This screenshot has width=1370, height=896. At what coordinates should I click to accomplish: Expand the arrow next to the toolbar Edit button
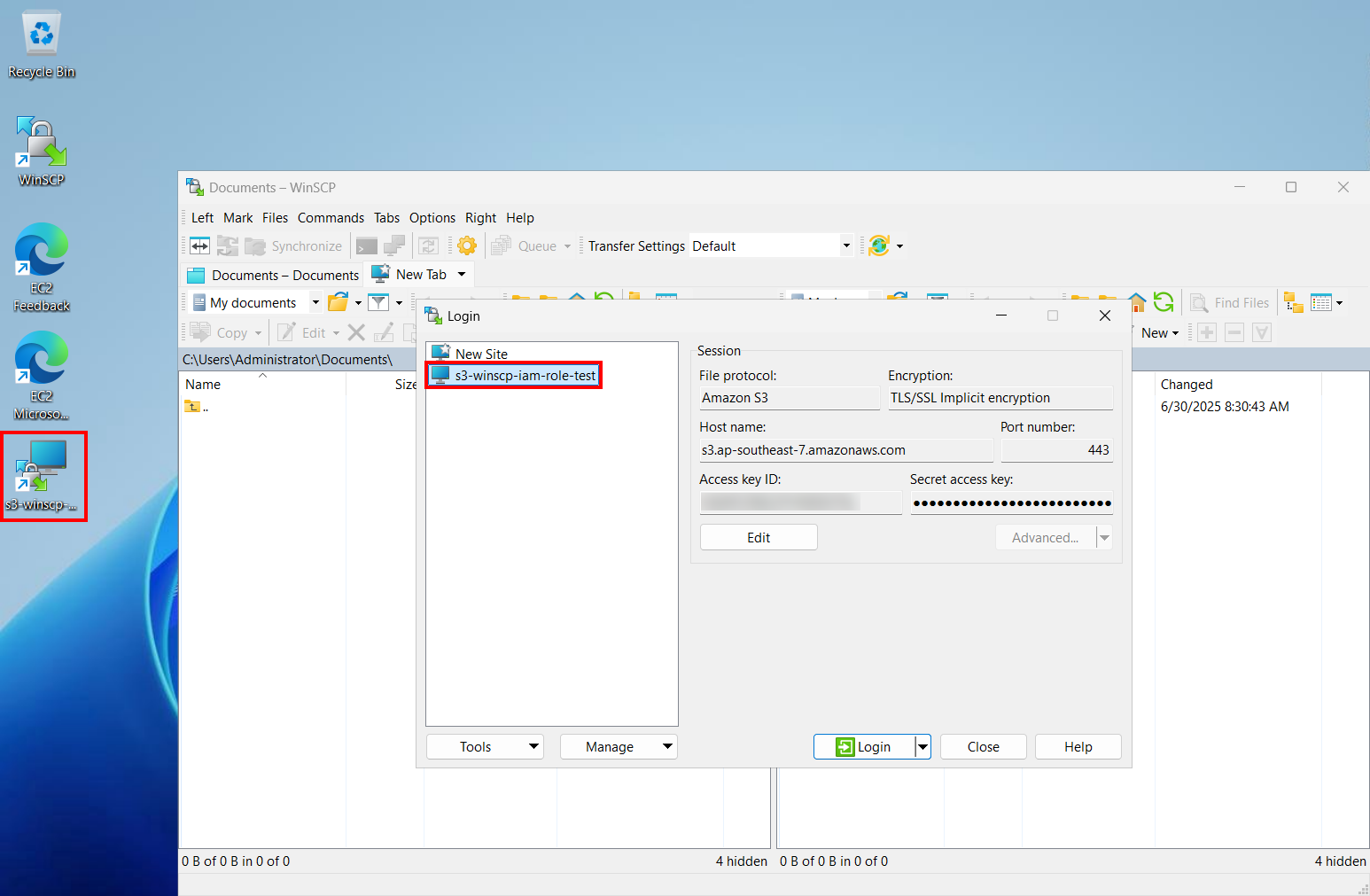(336, 333)
